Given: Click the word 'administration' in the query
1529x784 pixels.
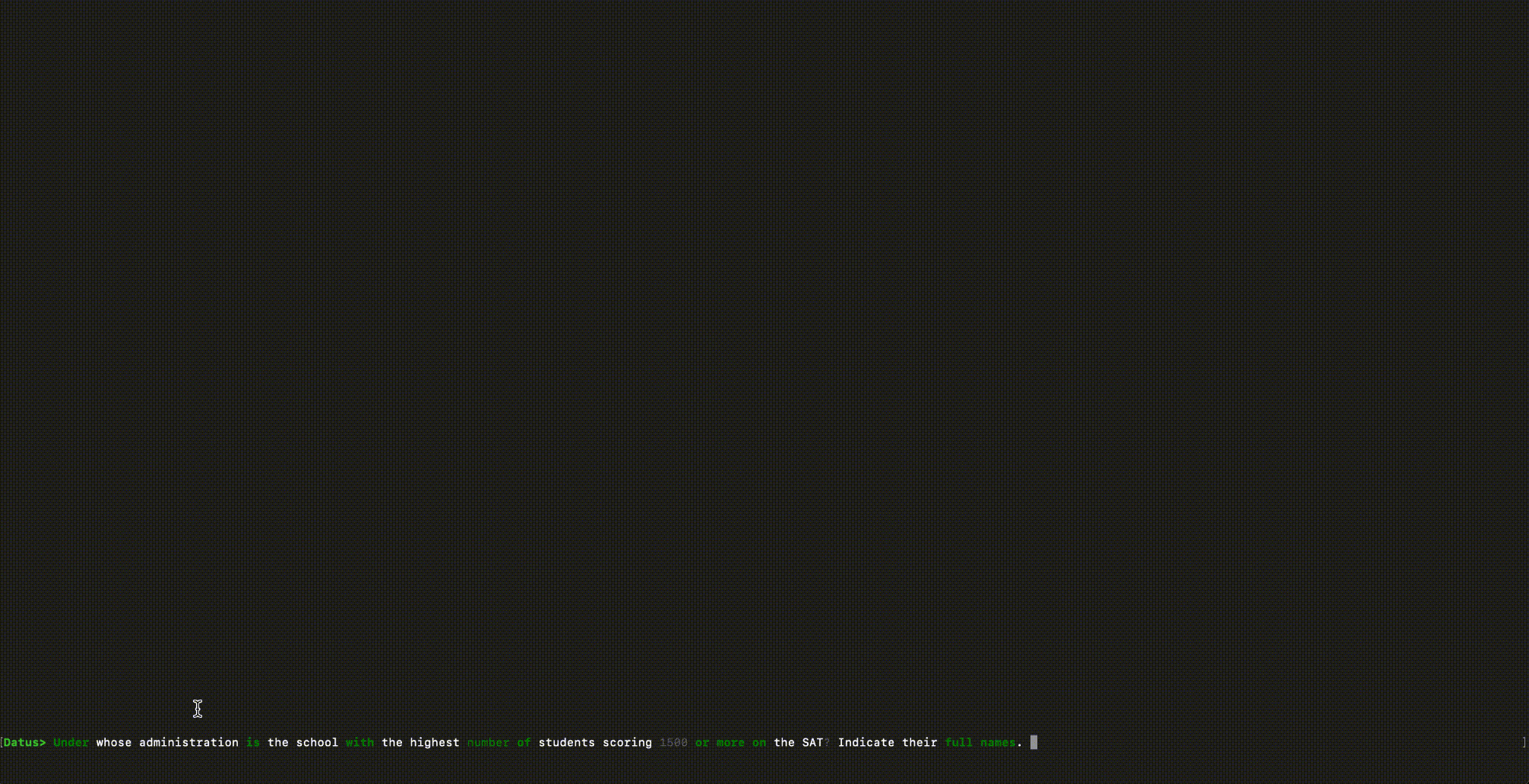Looking at the screenshot, I should click(x=188, y=742).
